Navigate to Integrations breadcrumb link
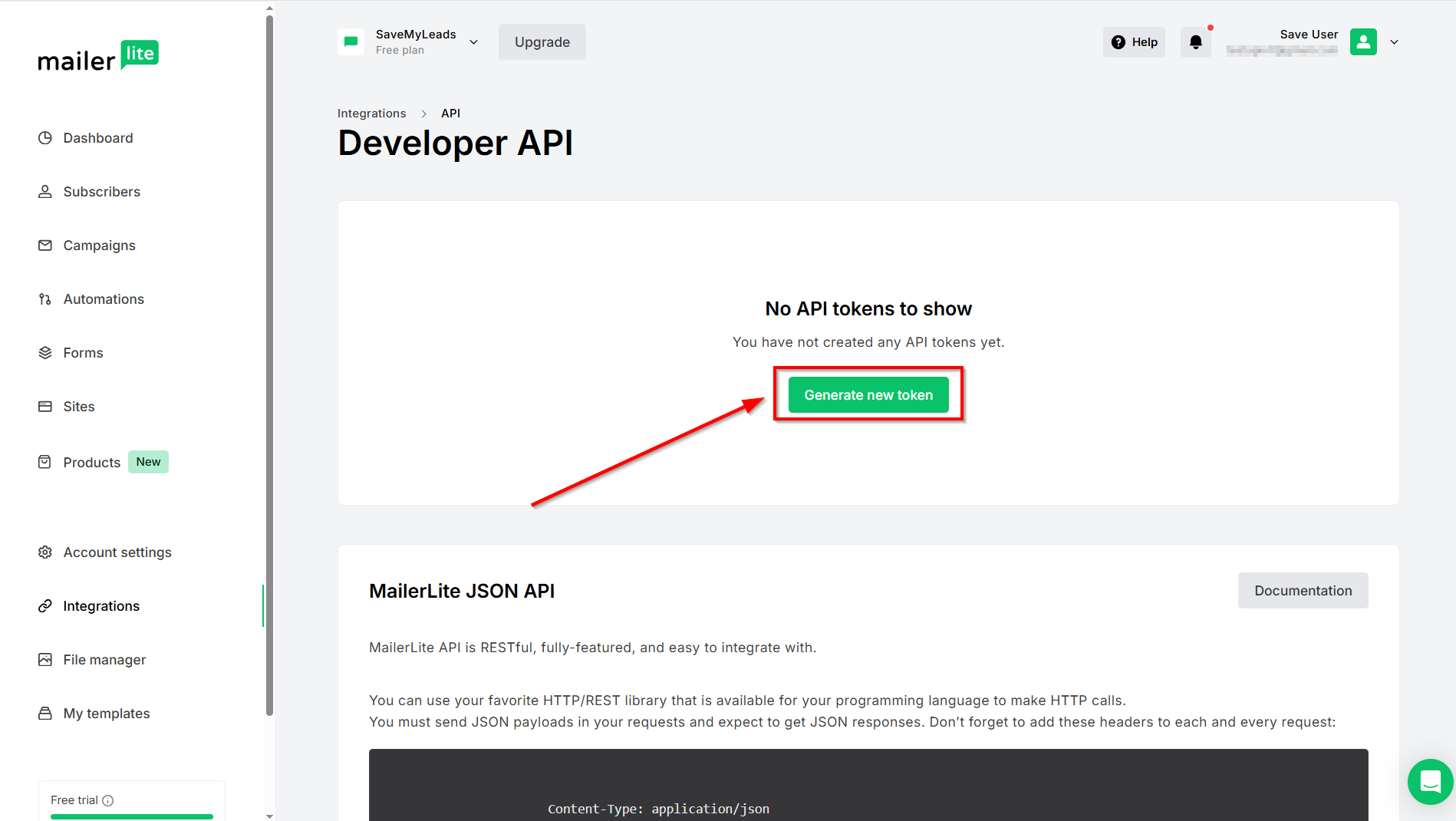This screenshot has width=1456, height=821. point(371,114)
